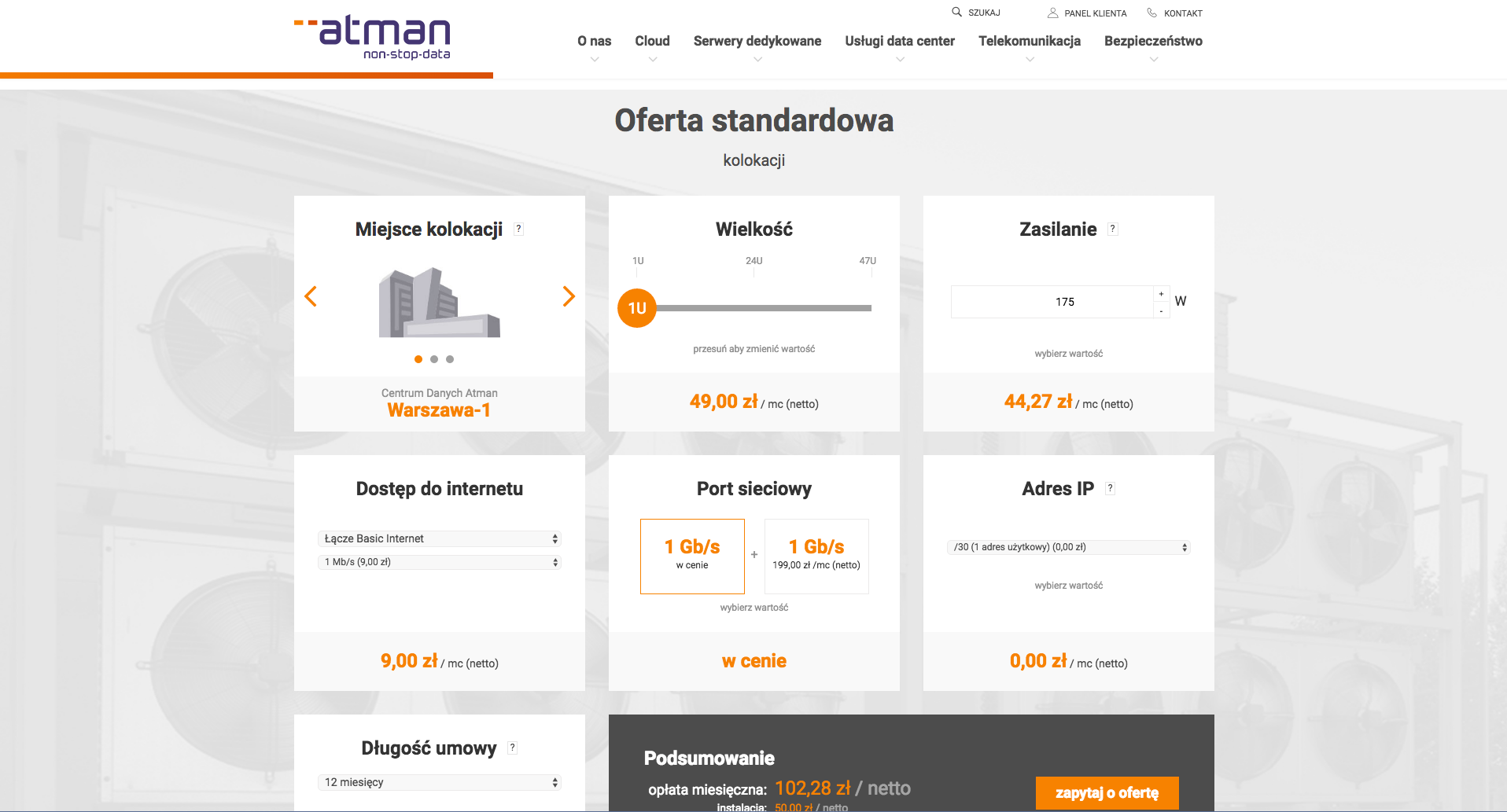The height and width of the screenshot is (812, 1507).
Task: Expand chevron under O nas
Action: click(595, 60)
